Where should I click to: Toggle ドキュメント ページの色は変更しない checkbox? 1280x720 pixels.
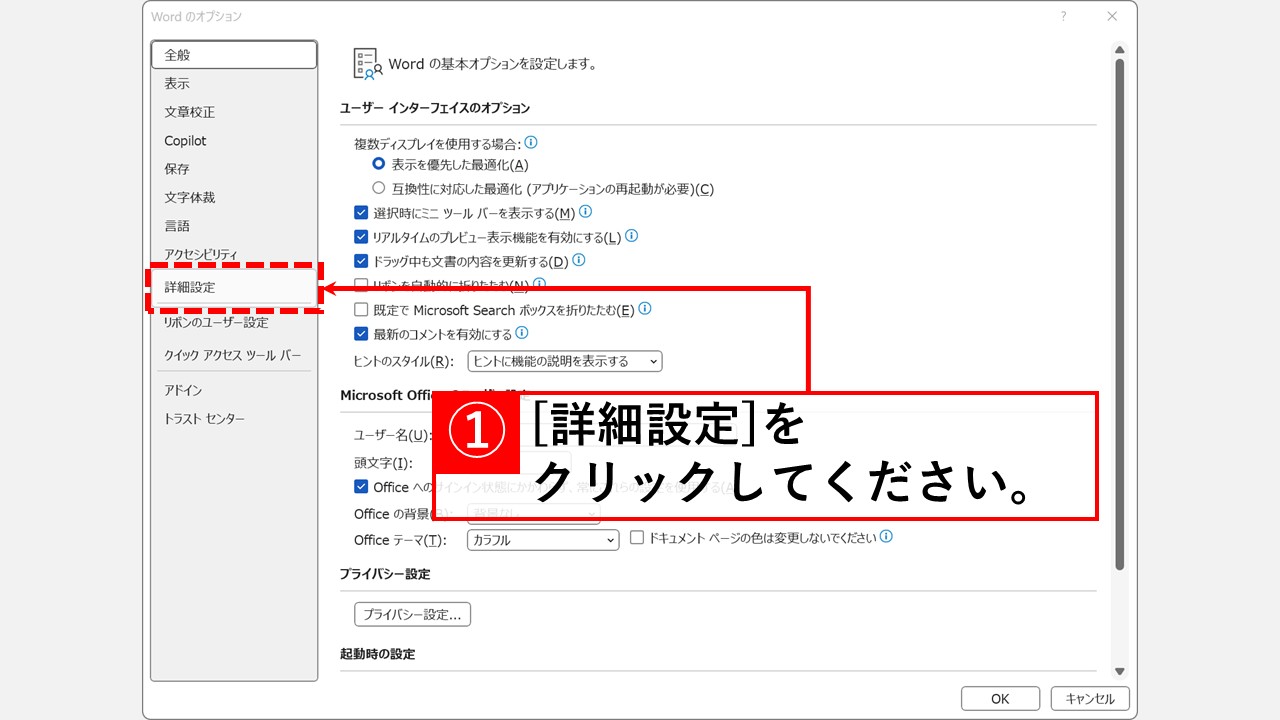tap(637, 537)
